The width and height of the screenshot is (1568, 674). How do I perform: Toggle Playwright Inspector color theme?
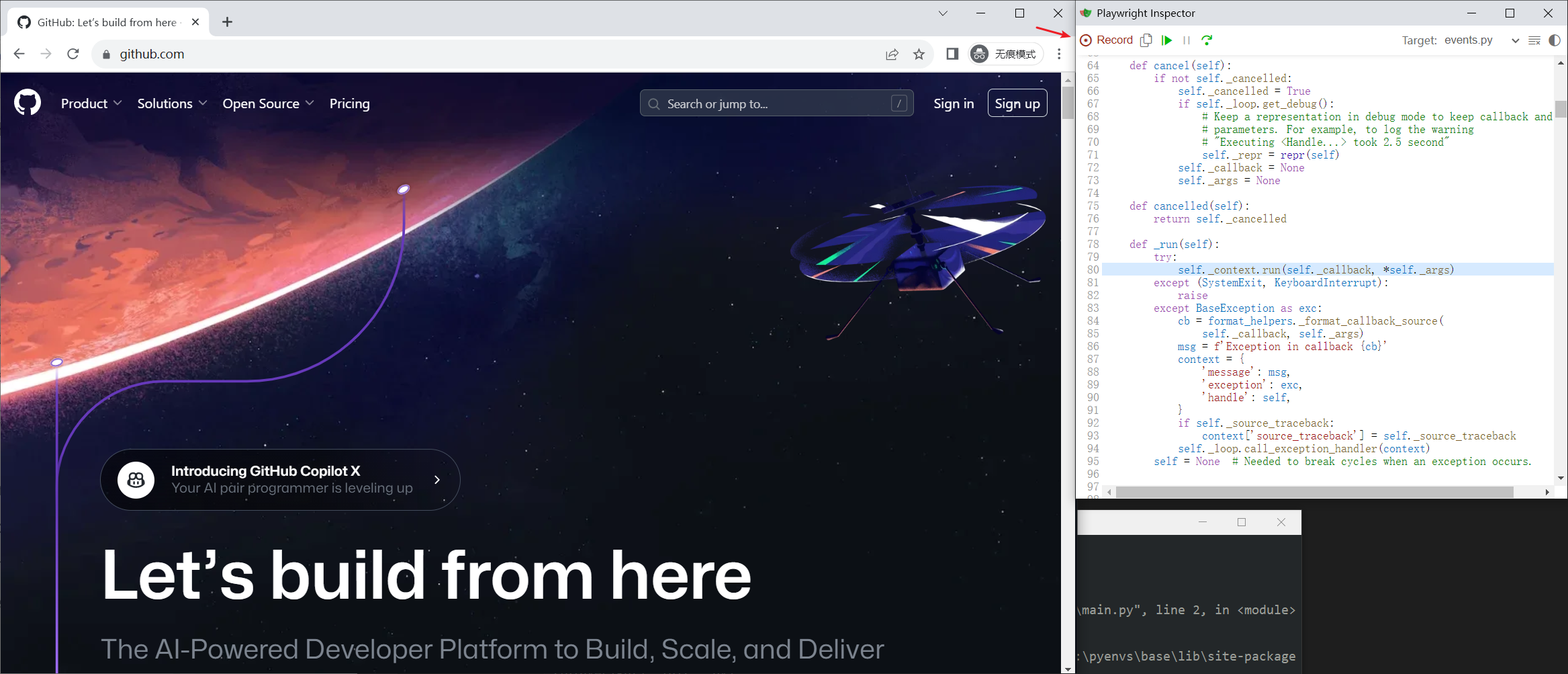click(1555, 40)
